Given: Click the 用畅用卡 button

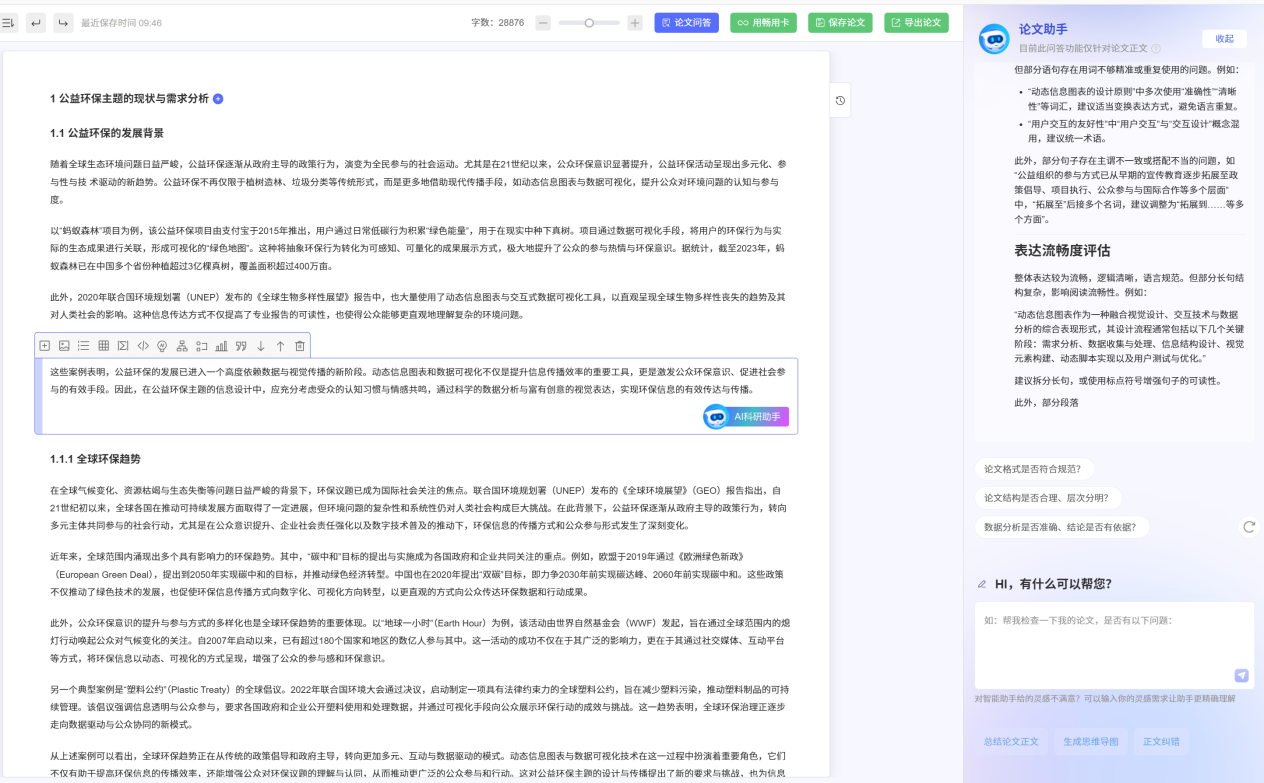Looking at the screenshot, I should click(762, 22).
